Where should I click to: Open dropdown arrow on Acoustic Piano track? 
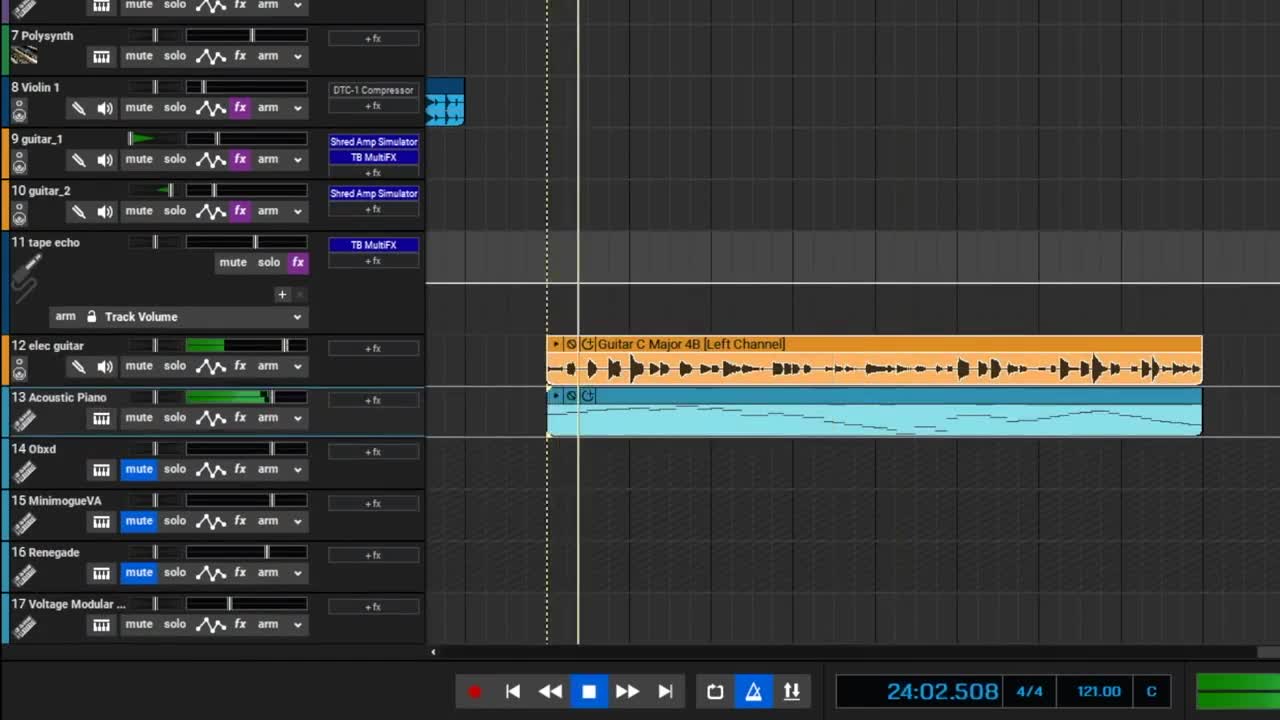point(297,418)
